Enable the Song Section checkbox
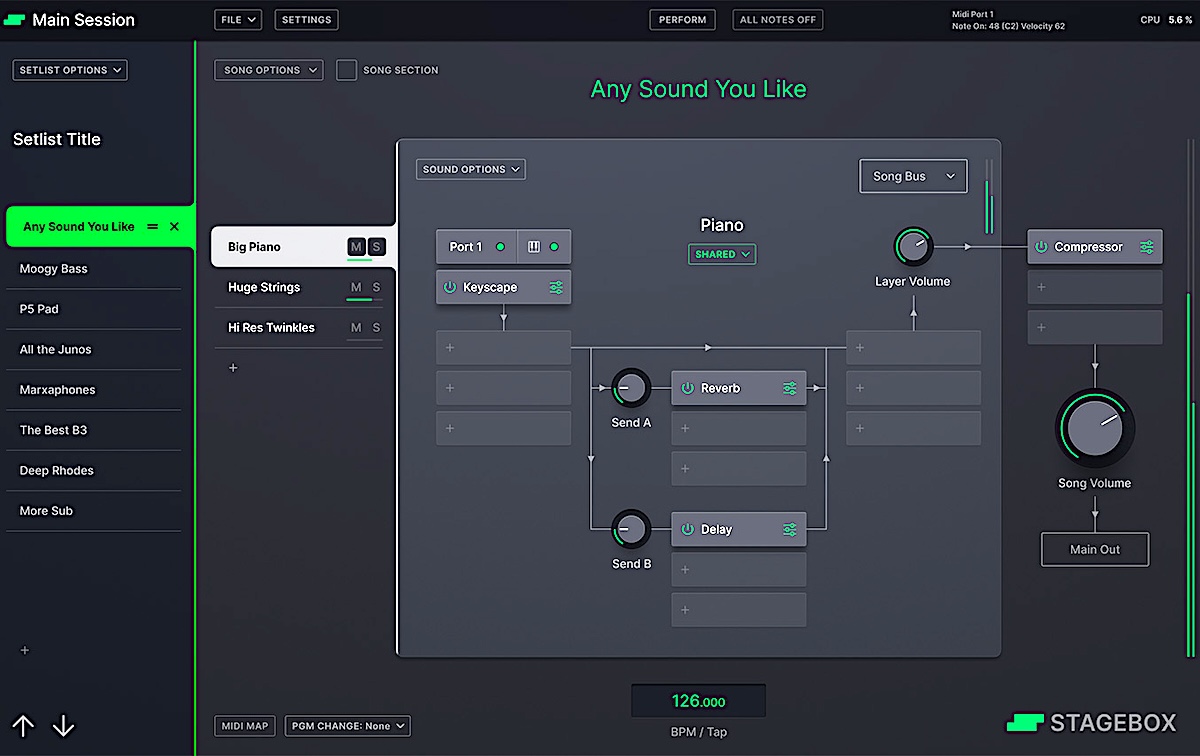This screenshot has height=756, width=1200. tap(346, 70)
